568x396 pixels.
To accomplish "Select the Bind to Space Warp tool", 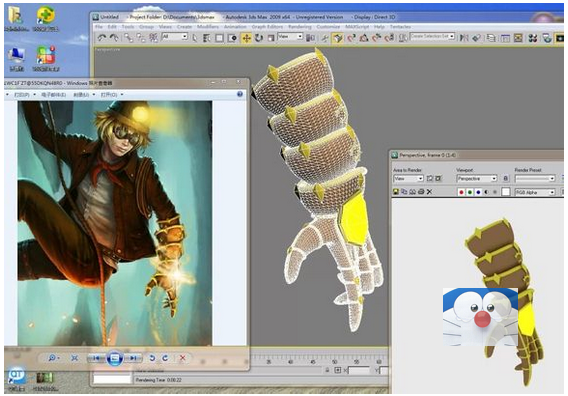I will (x=154, y=37).
